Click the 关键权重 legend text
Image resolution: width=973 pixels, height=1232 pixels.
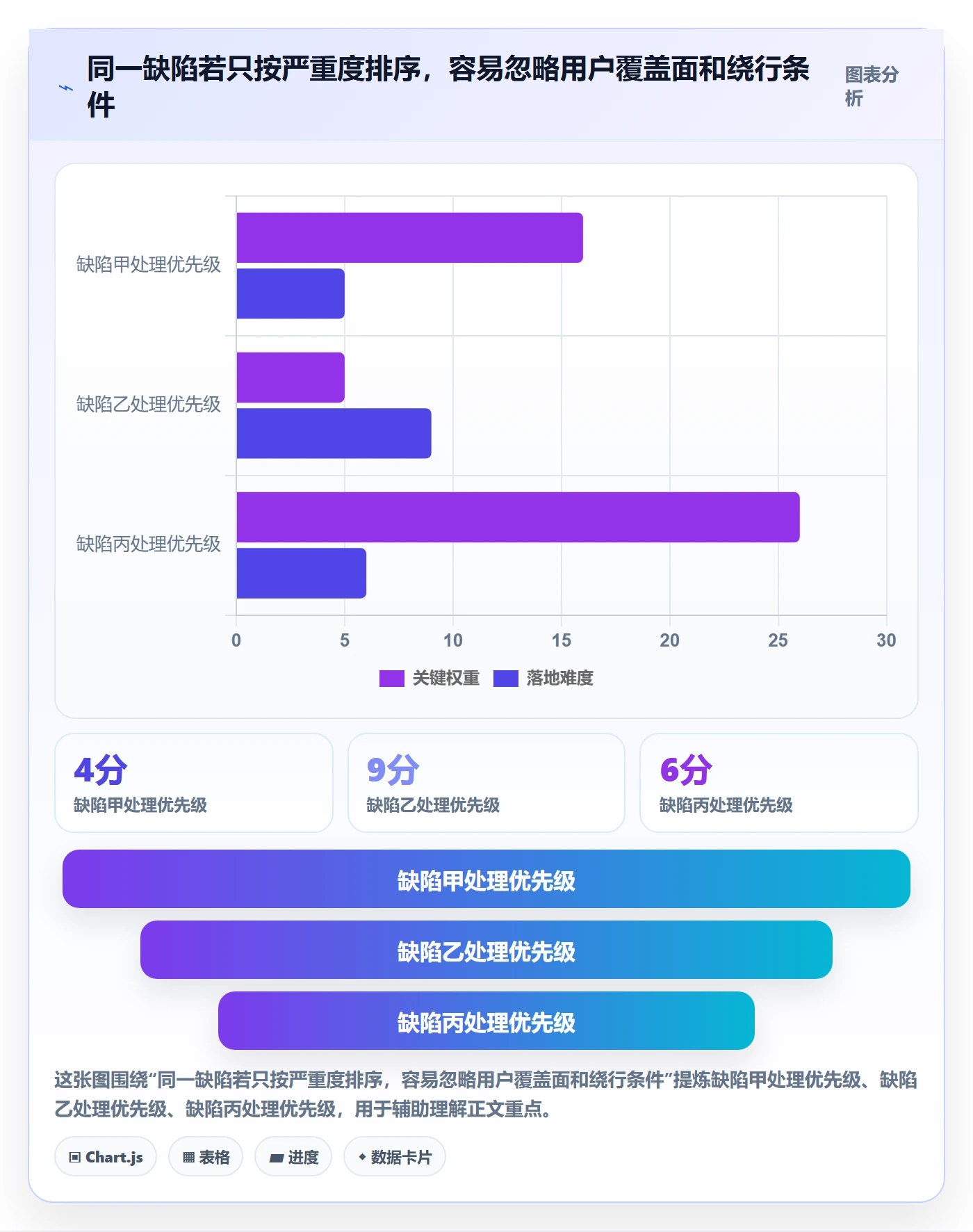pos(446,679)
